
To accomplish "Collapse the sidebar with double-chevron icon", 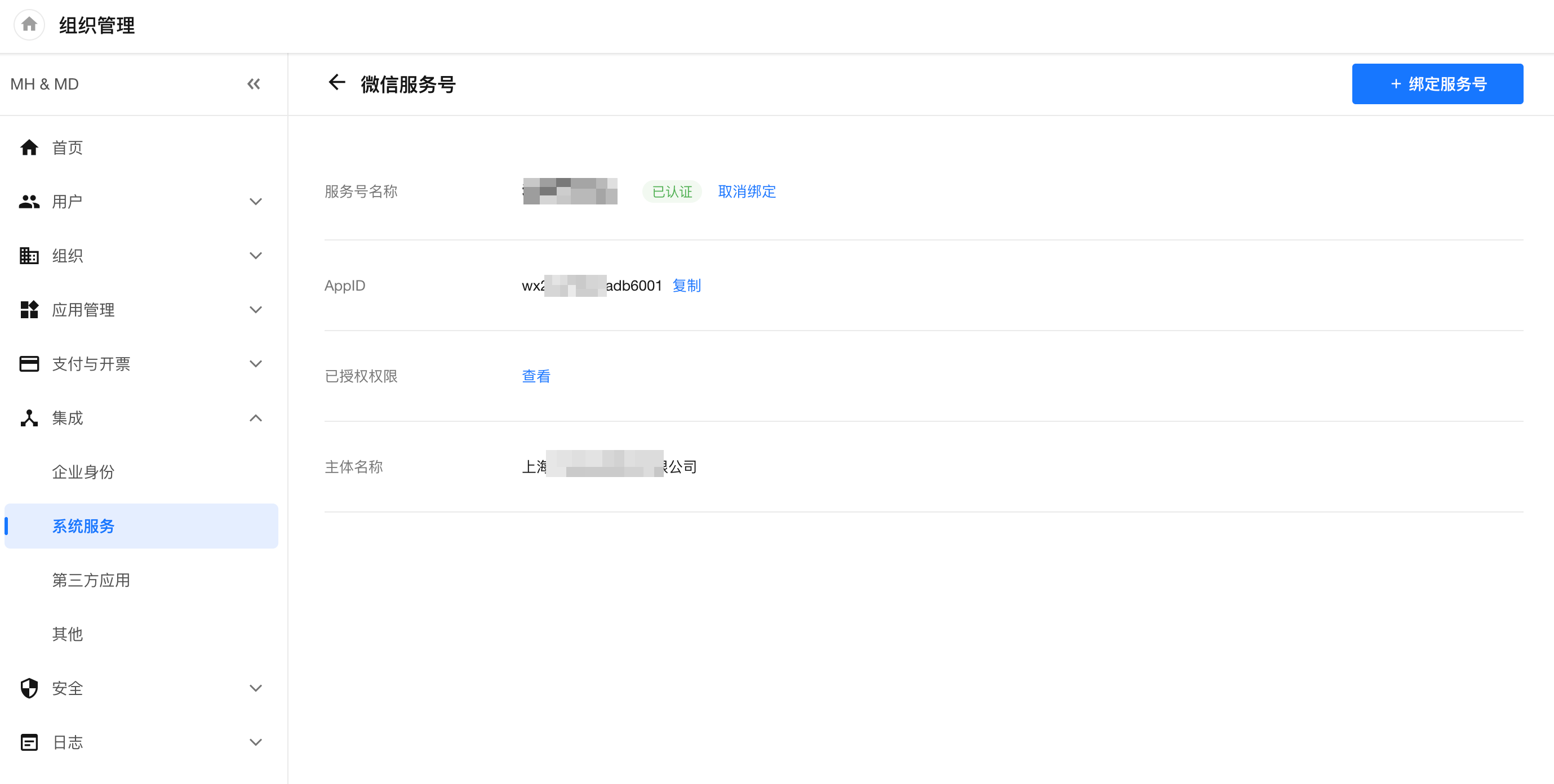I will (x=254, y=84).
